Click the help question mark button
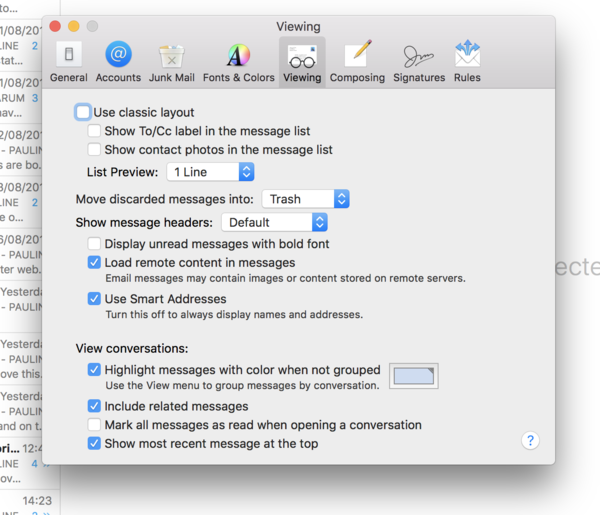This screenshot has width=600, height=515. tap(531, 441)
